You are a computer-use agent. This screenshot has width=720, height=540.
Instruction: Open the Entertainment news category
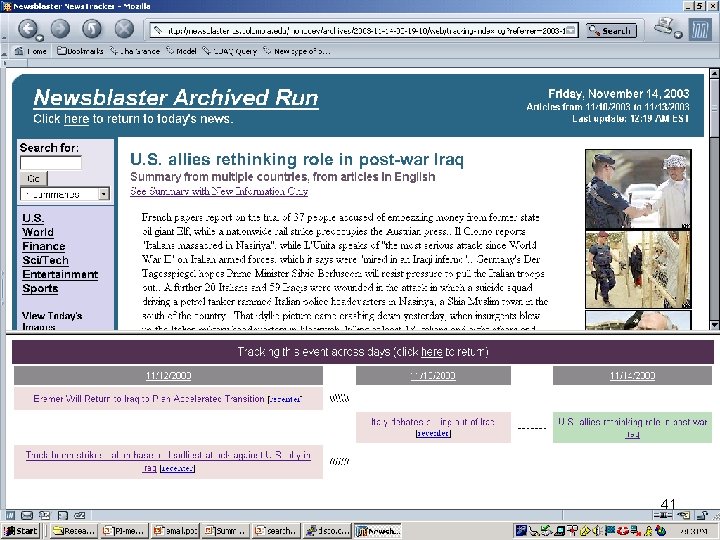[x=60, y=275]
